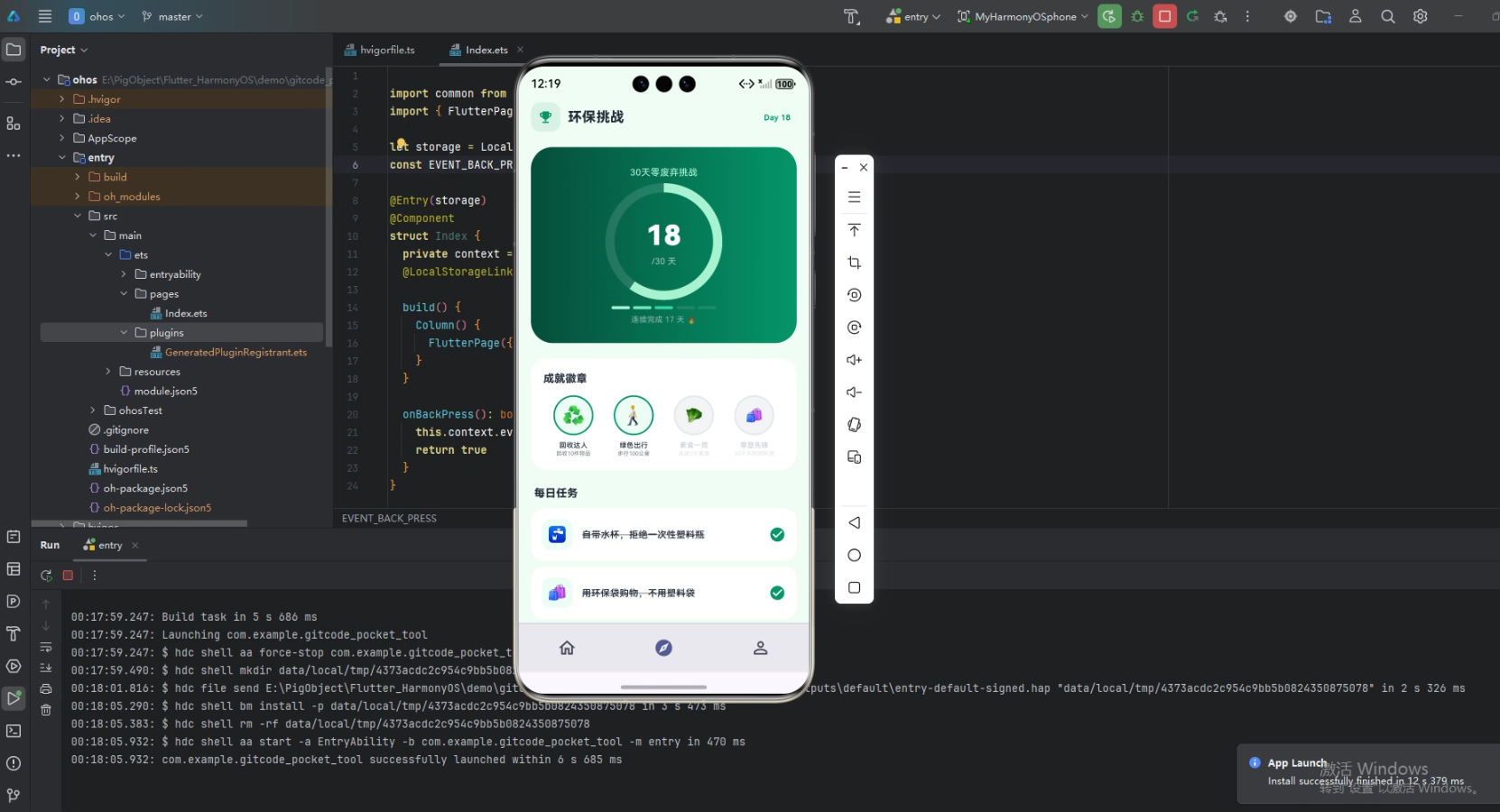The image size is (1500, 812).
Task: Open Project tool window folder icon
Action: [x=14, y=50]
